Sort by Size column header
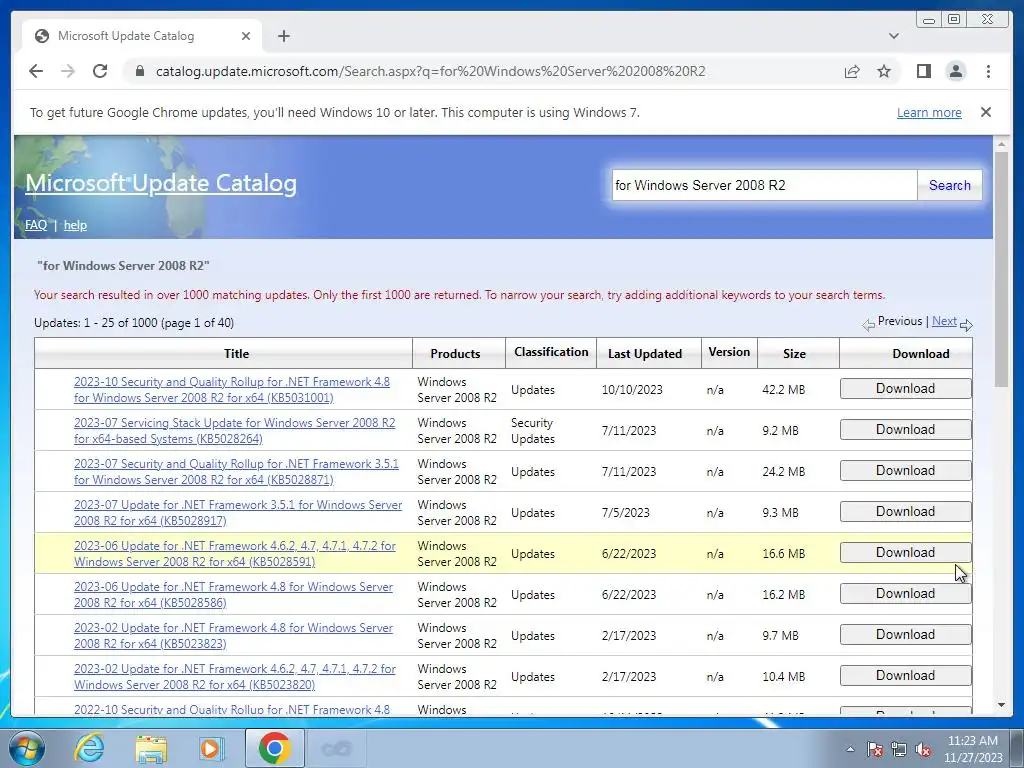This screenshot has width=1024, height=768. 794,353
